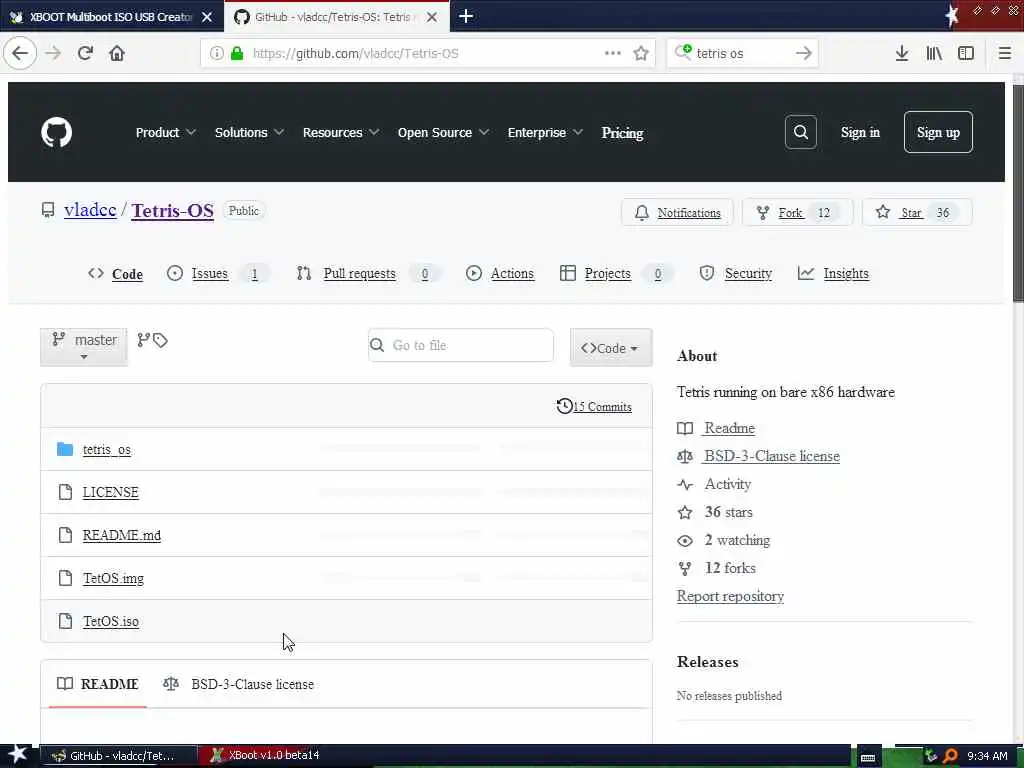Open the Issues tab

[218, 274]
